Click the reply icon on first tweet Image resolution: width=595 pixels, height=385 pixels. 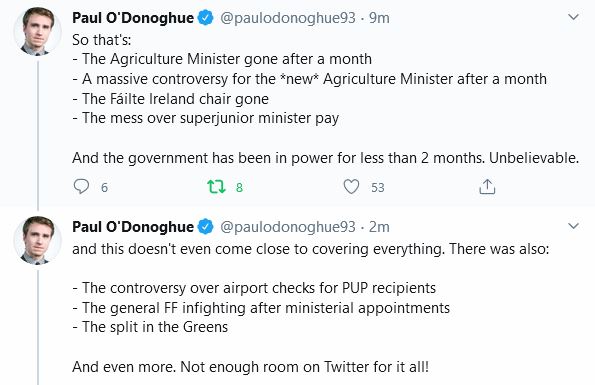pos(81,187)
